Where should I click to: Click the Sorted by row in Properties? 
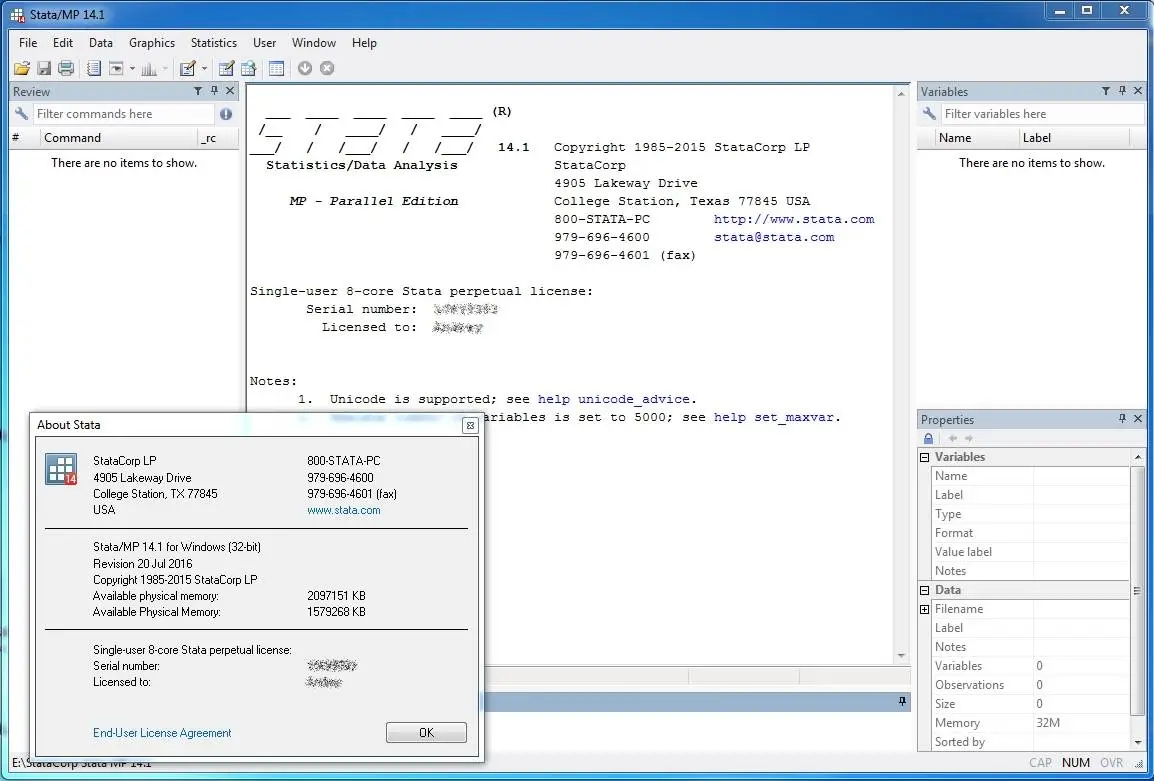point(1030,742)
